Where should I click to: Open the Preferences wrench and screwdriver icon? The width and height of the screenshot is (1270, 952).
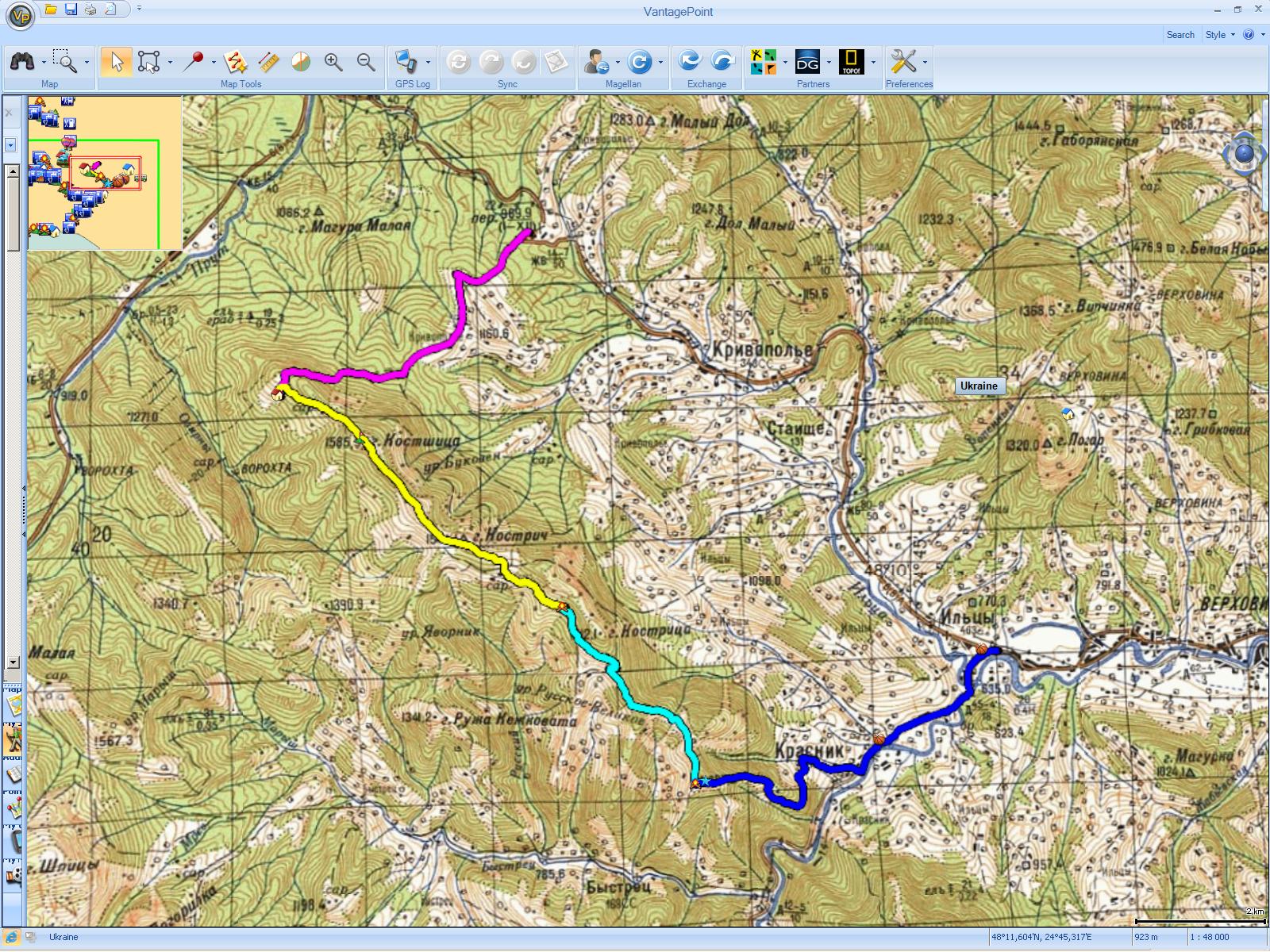(x=903, y=62)
